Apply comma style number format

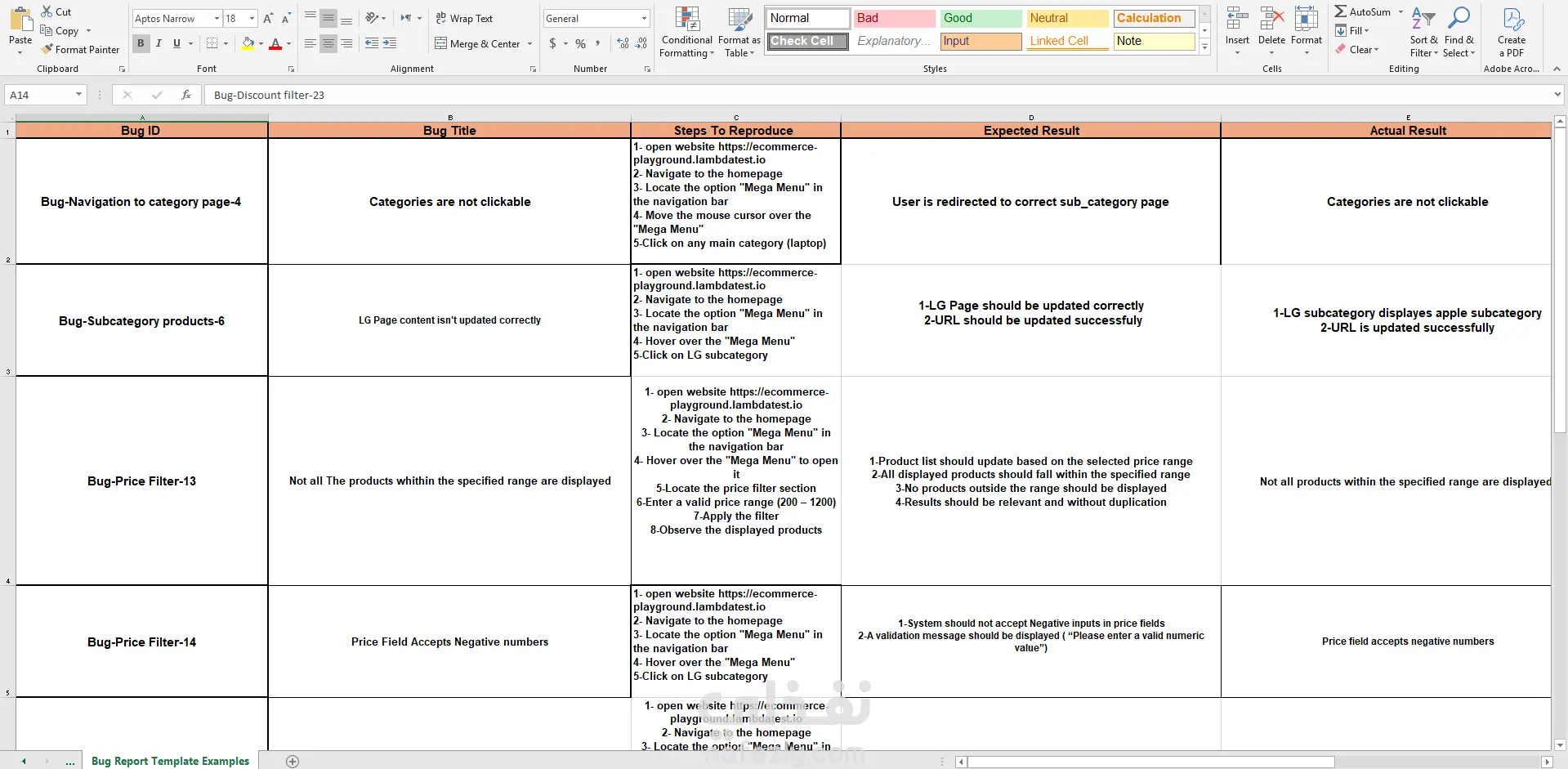[x=598, y=43]
